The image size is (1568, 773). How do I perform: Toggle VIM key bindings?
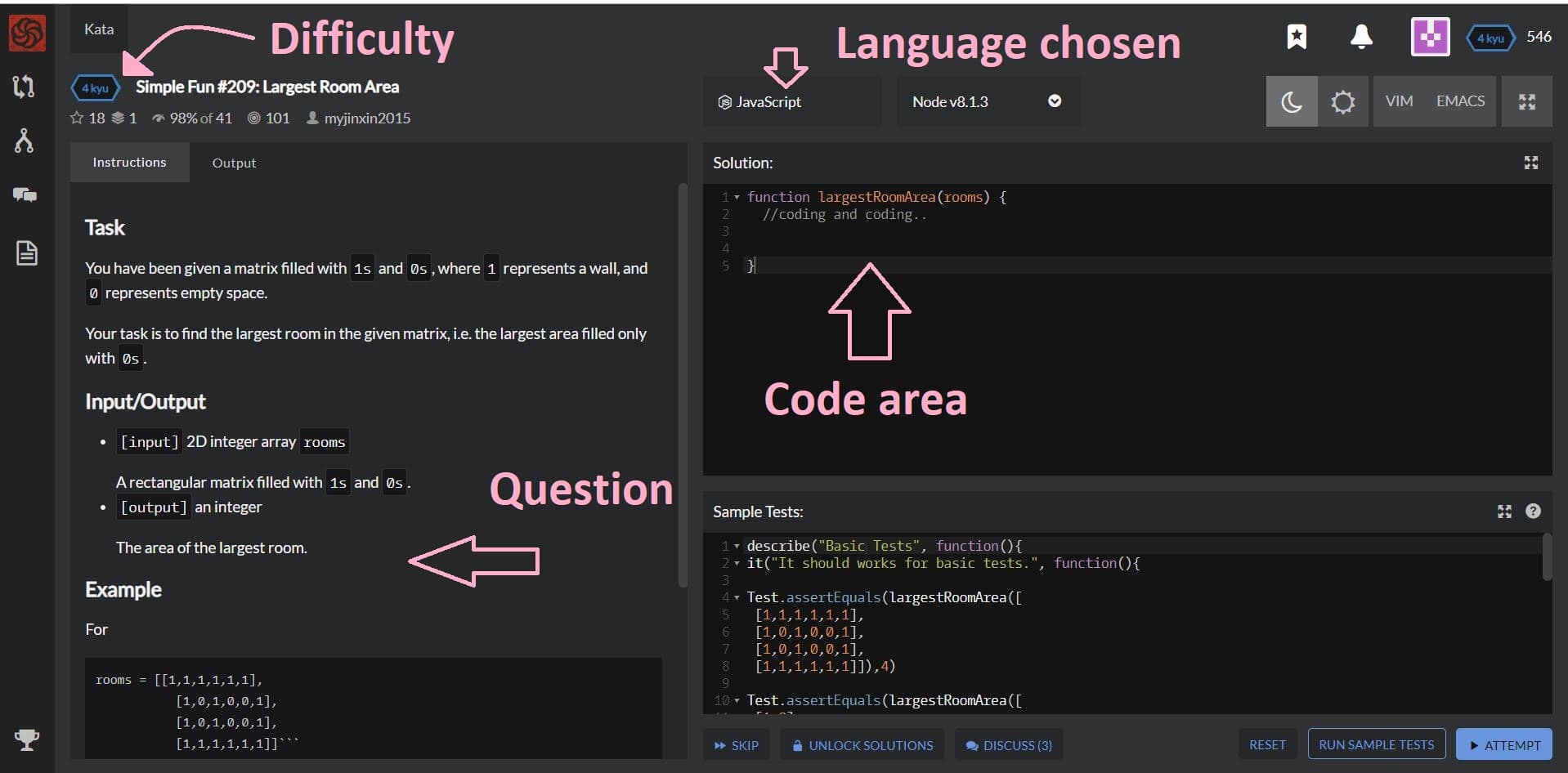[1399, 101]
